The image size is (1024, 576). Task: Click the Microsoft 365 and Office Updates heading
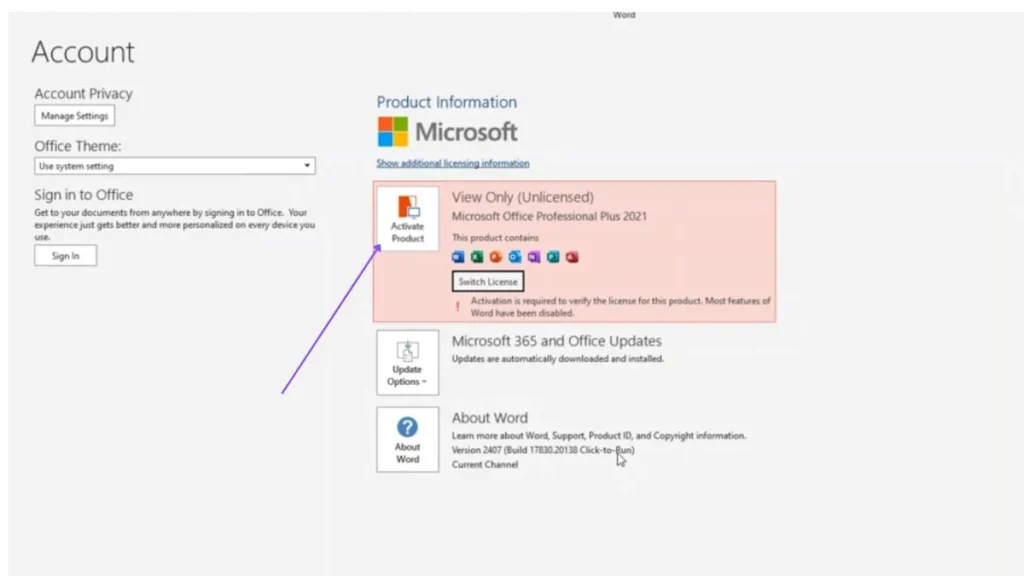point(556,341)
